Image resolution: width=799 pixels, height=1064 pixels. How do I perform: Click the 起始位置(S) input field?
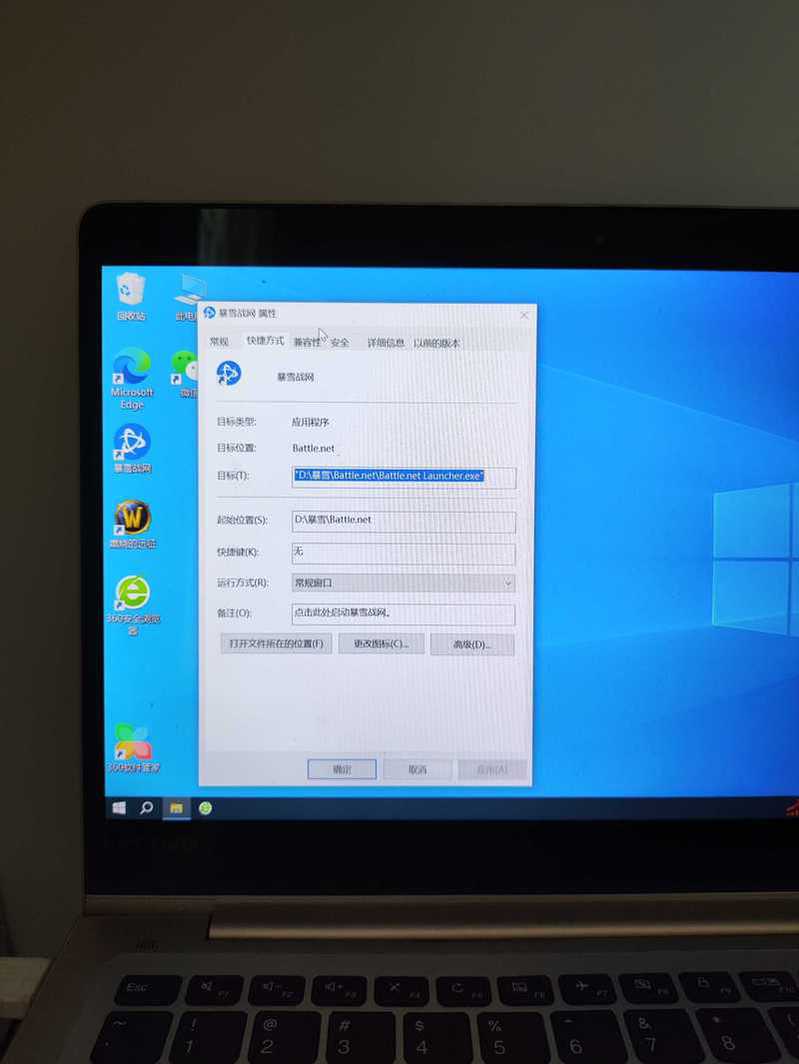pyautogui.click(x=404, y=520)
